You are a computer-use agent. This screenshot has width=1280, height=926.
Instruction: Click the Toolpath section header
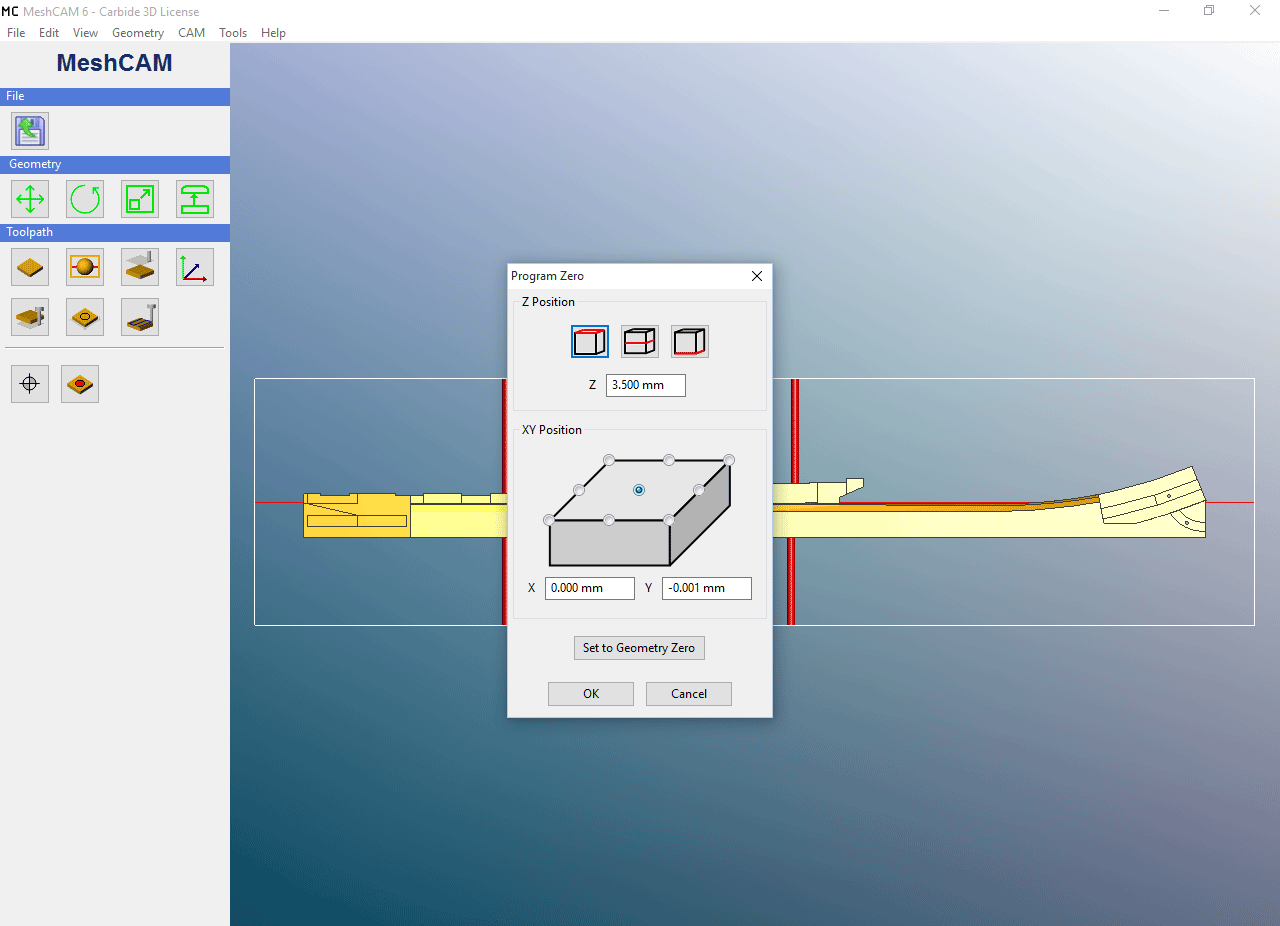tap(115, 232)
